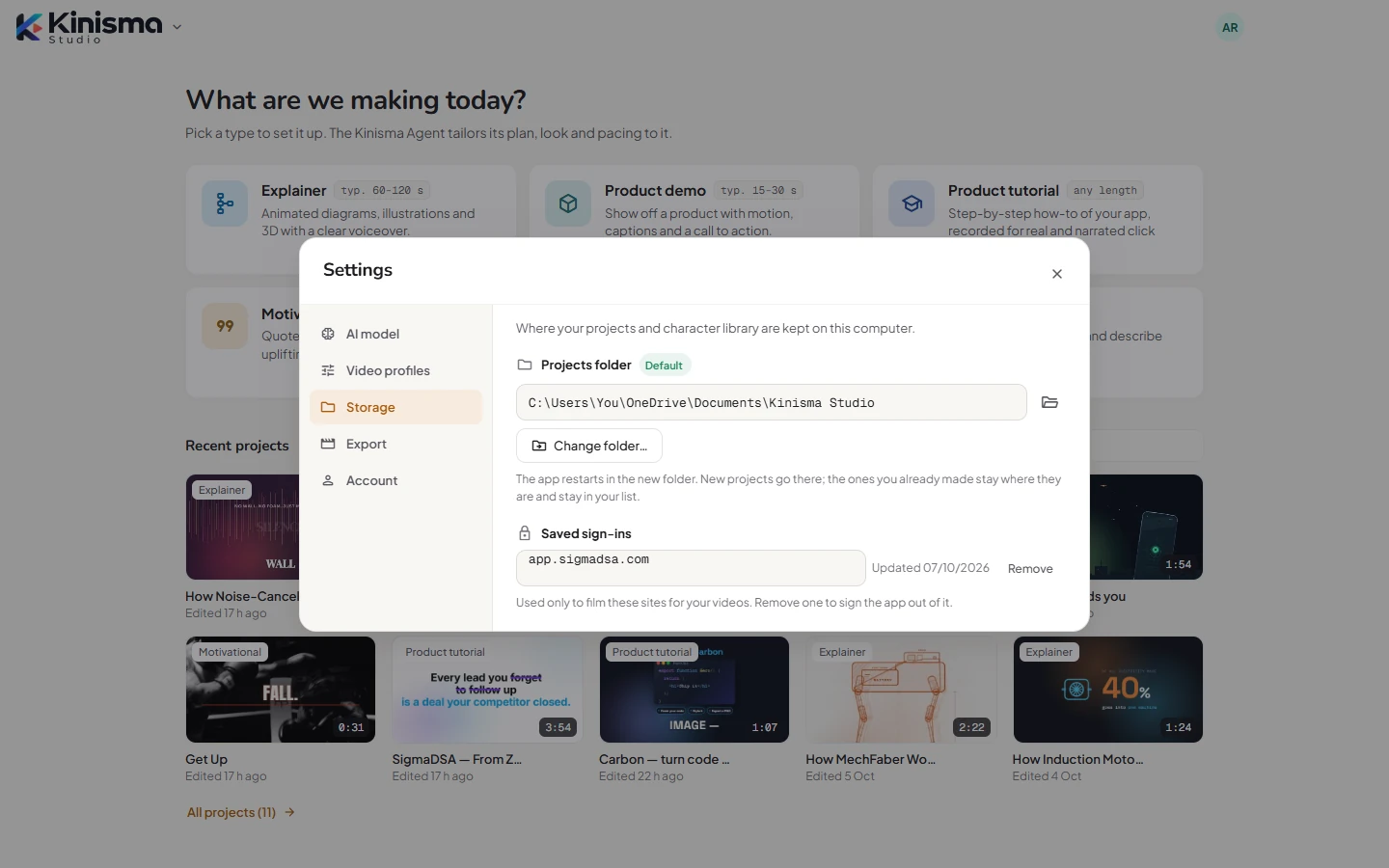The height and width of the screenshot is (868, 1389).
Task: Click the Motivational quote mark icon
Action: (225, 326)
